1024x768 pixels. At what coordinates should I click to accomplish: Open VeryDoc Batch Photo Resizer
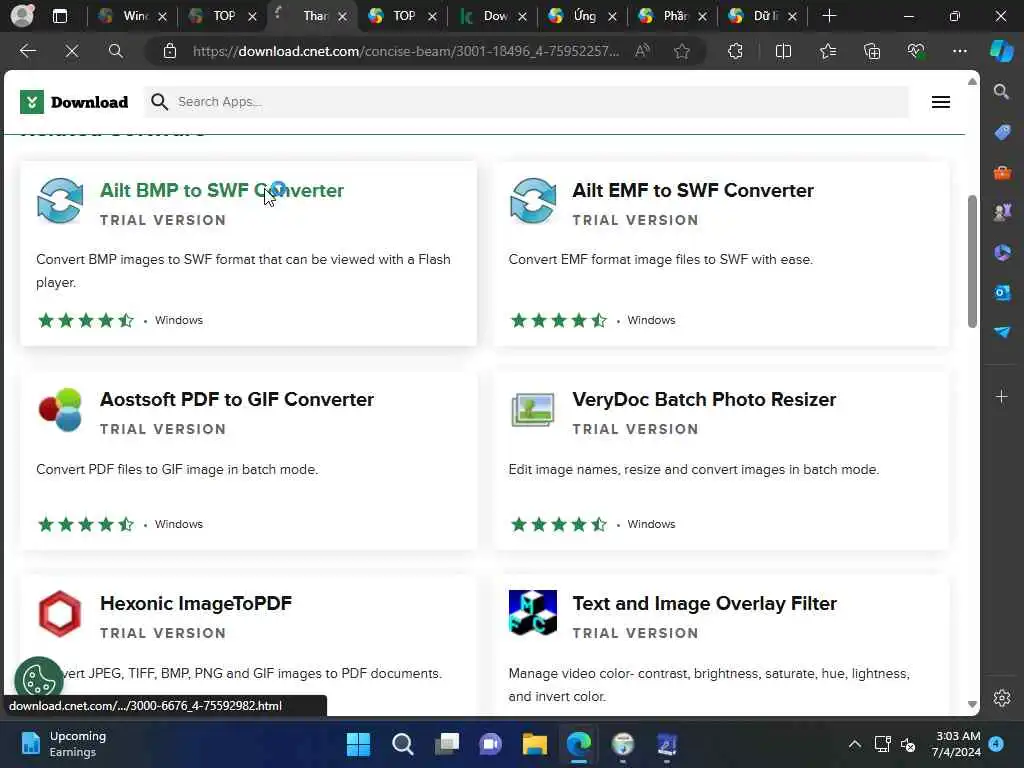coord(704,399)
